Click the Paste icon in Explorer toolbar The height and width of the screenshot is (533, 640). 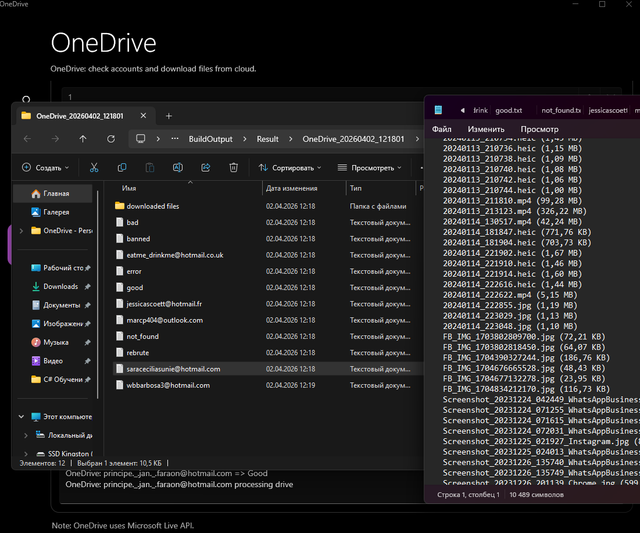[x=150, y=167]
